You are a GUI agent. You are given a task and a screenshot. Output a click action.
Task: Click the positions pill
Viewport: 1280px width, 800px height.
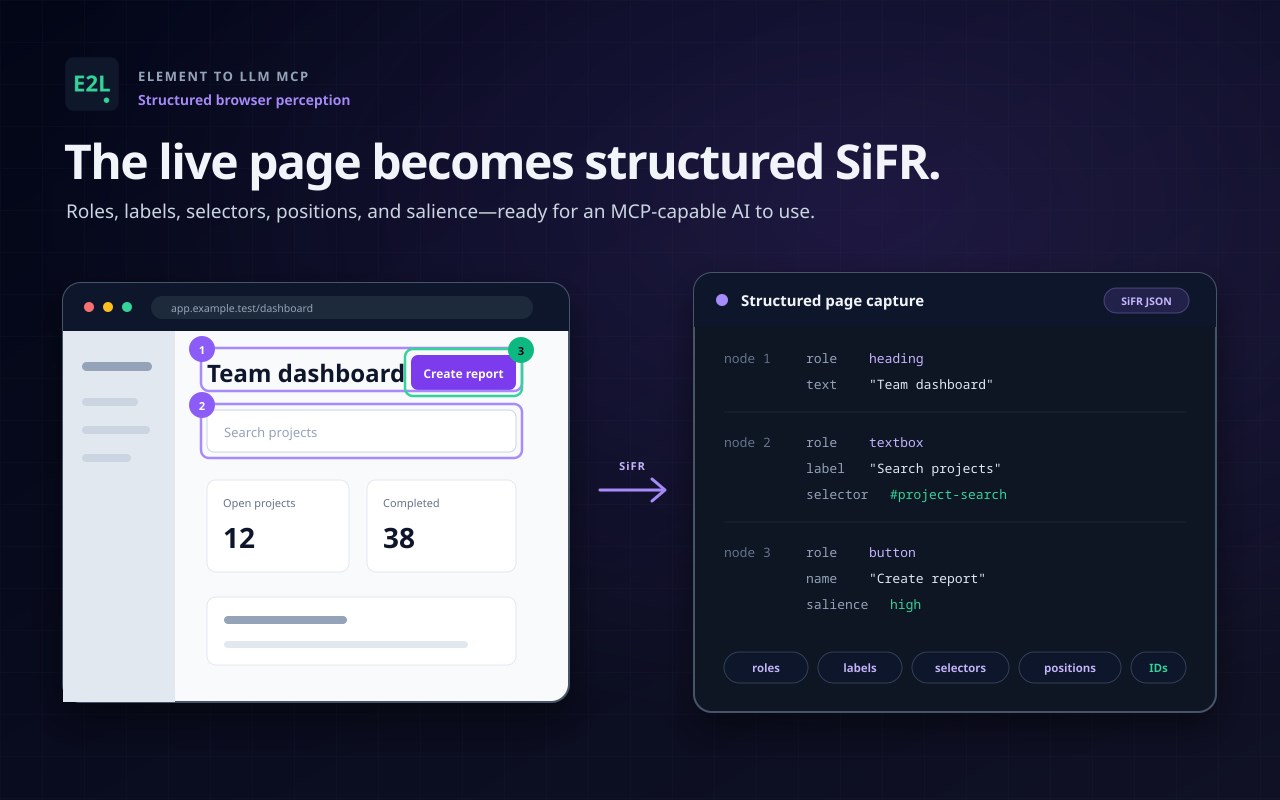pos(1070,668)
